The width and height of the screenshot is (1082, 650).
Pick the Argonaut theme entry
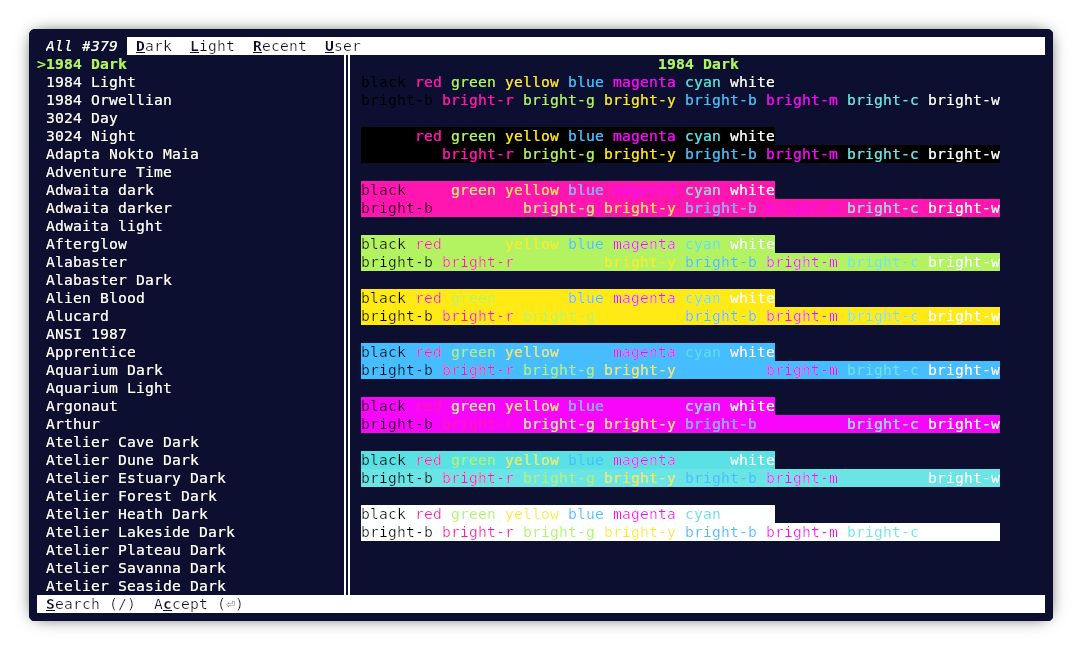click(x=81, y=406)
